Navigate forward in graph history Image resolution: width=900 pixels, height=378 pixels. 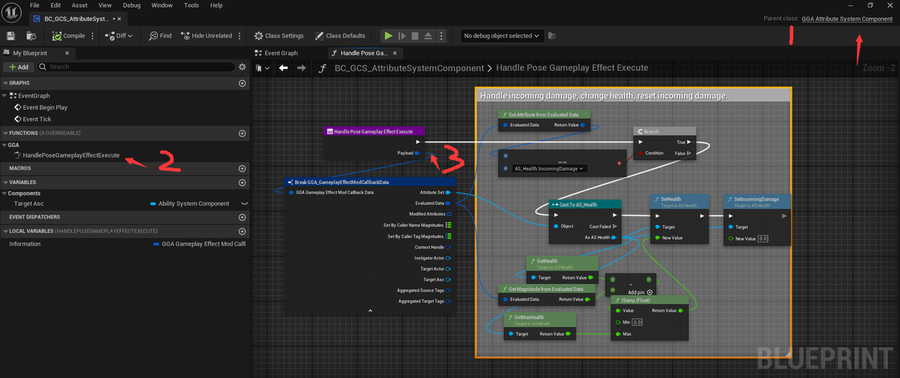pyautogui.click(x=301, y=68)
